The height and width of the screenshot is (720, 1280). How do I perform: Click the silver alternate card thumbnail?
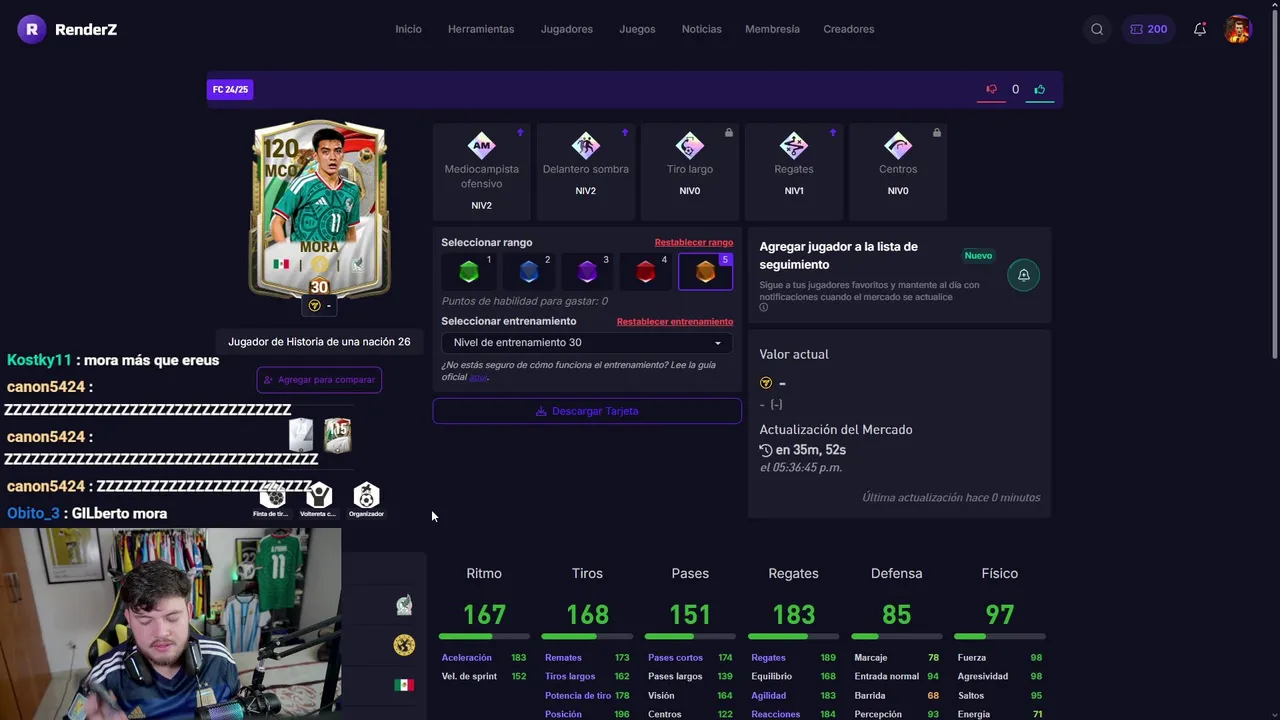point(301,435)
